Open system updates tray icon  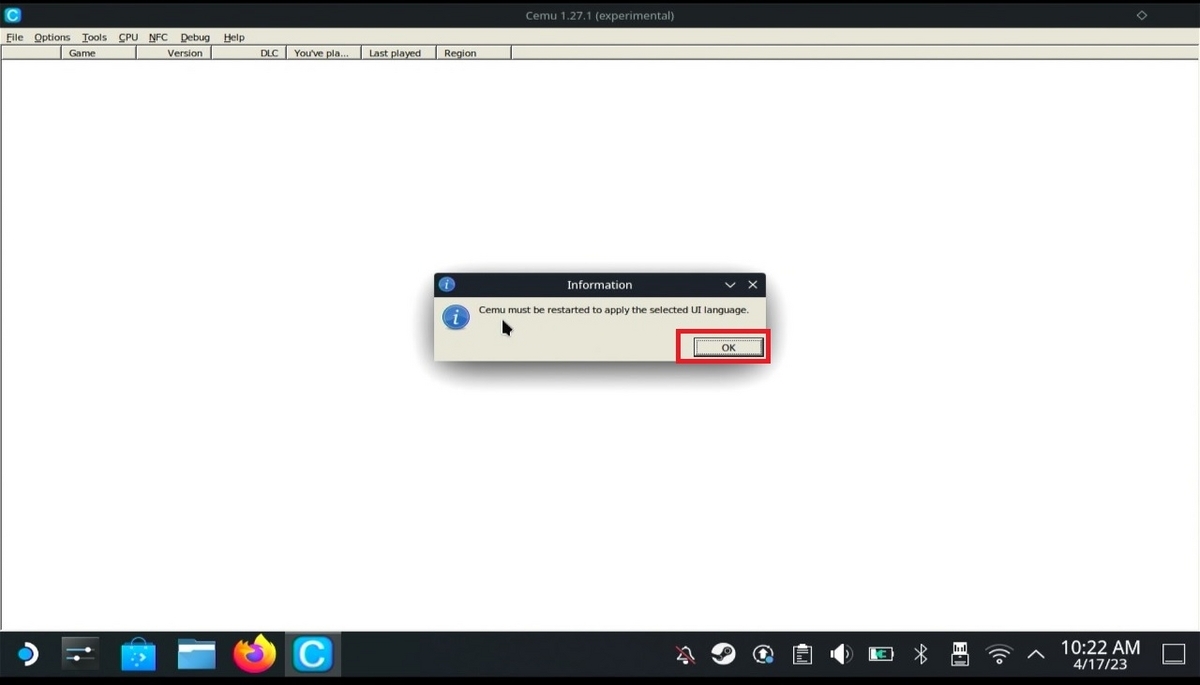(x=763, y=655)
